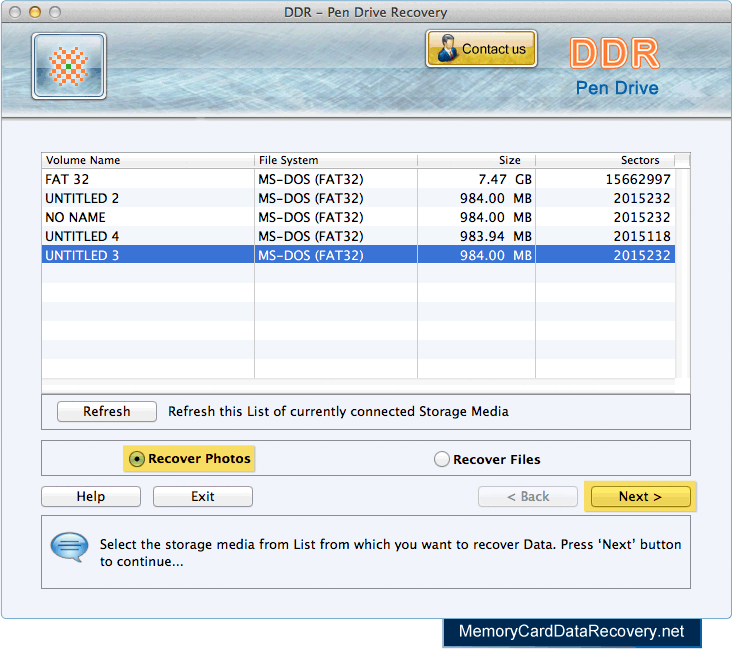Select the UNTITLED 4 volume row
The height and width of the screenshot is (649, 732).
[x=358, y=236]
